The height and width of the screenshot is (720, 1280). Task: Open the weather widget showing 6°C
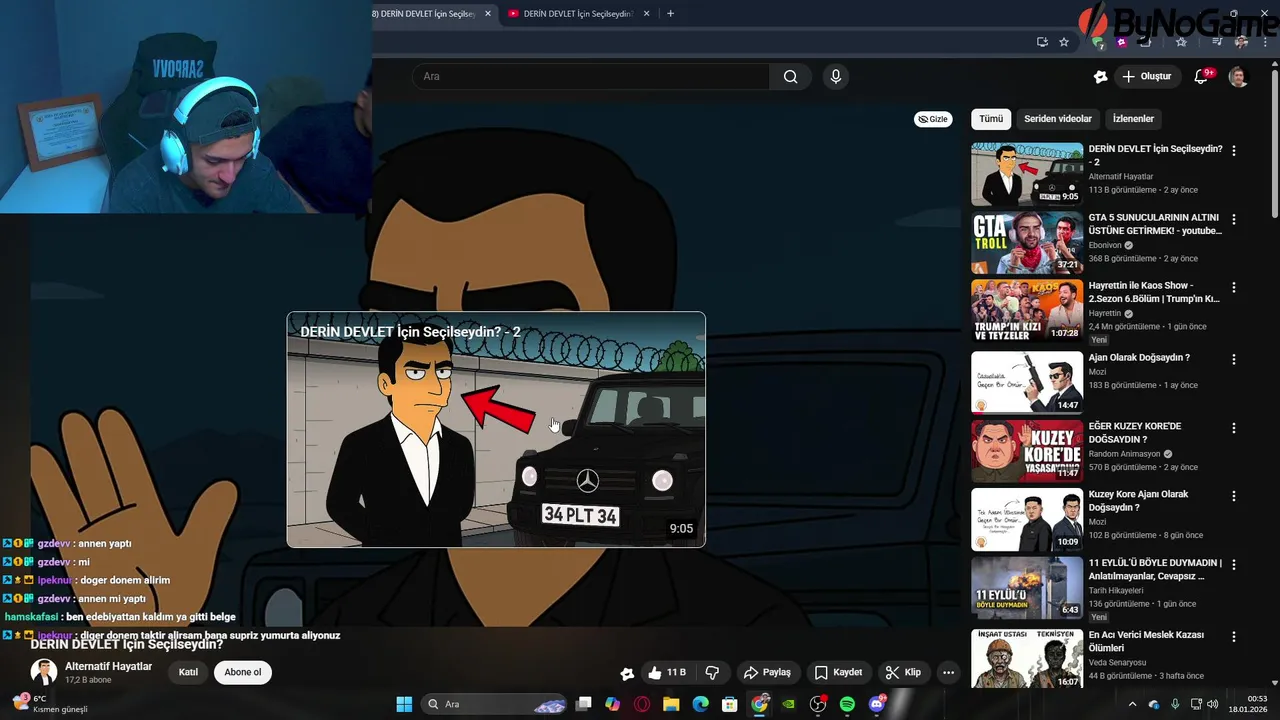pyautogui.click(x=48, y=704)
